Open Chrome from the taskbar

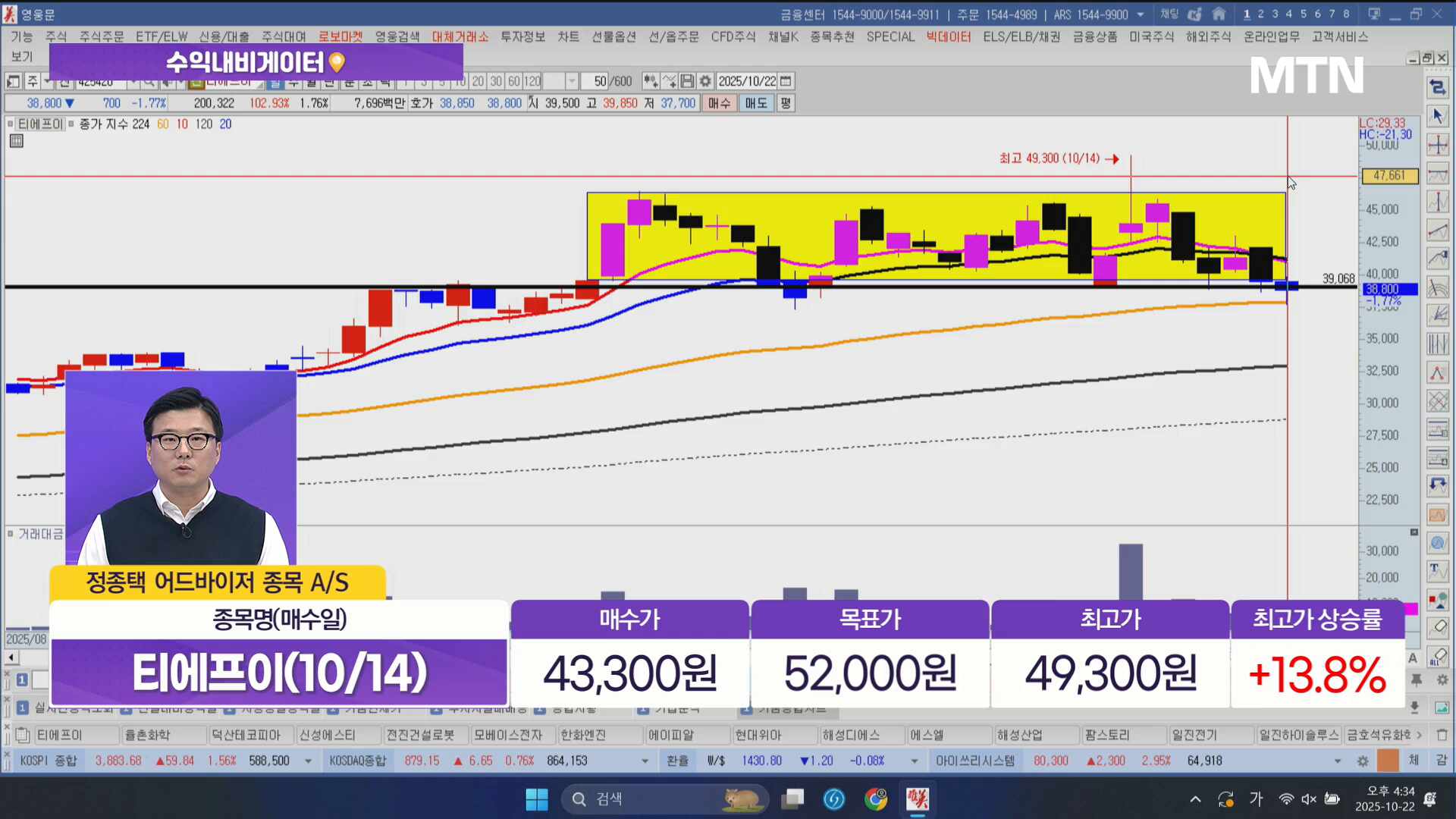pyautogui.click(x=875, y=799)
